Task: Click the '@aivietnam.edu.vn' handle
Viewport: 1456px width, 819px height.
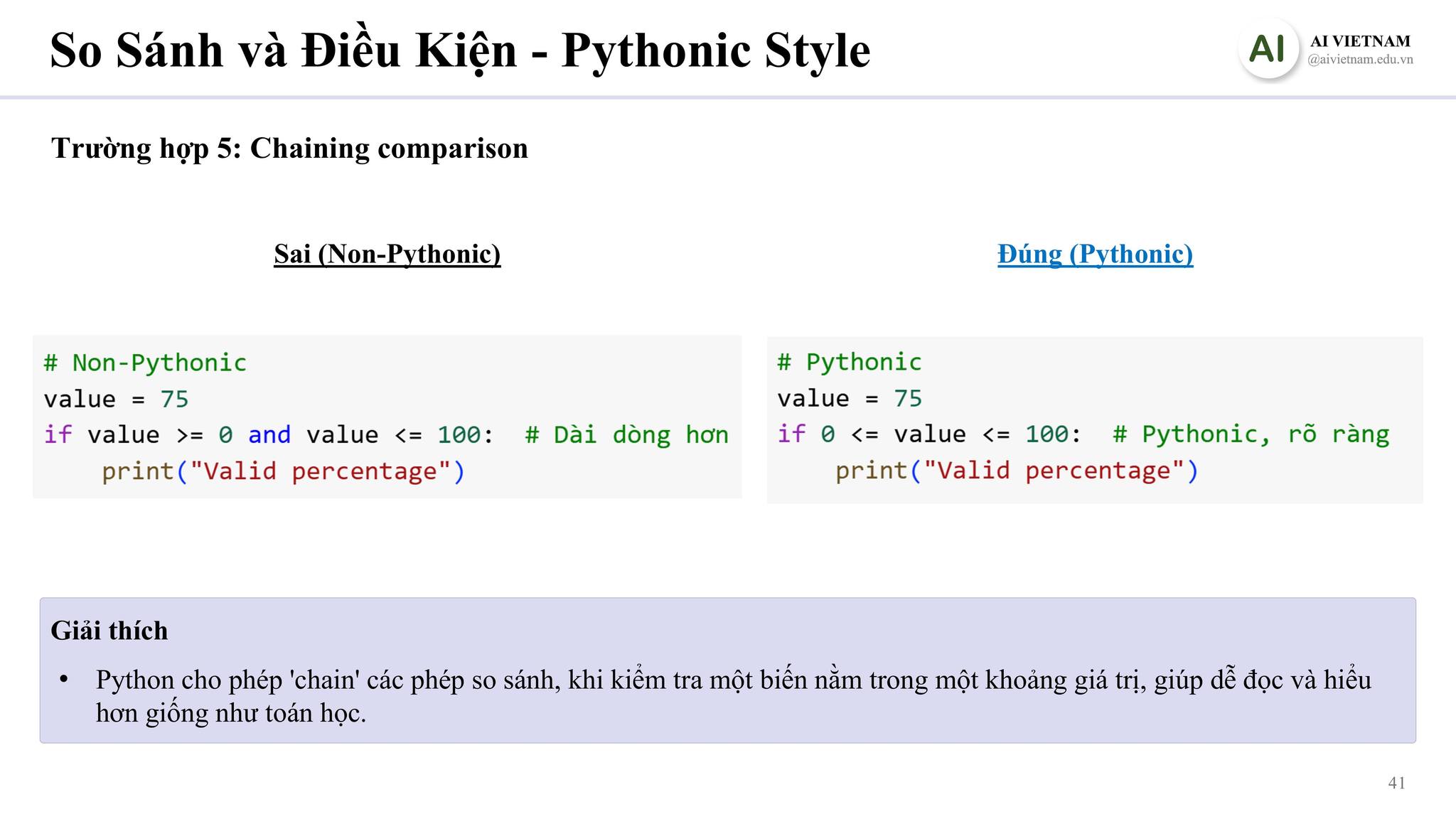Action: [1360, 60]
